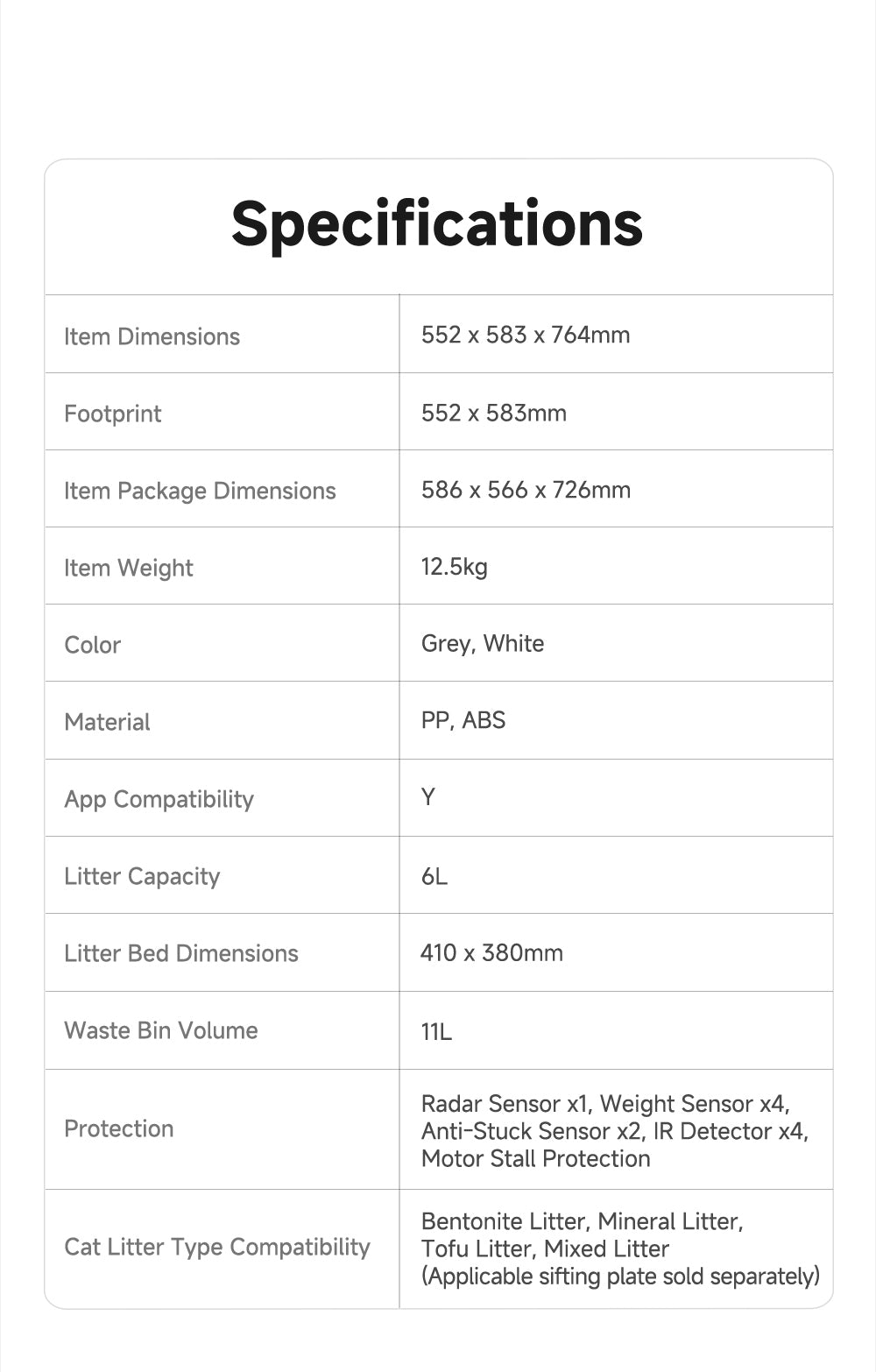
Task: Select the PP, ABS material value
Action: 463,721
